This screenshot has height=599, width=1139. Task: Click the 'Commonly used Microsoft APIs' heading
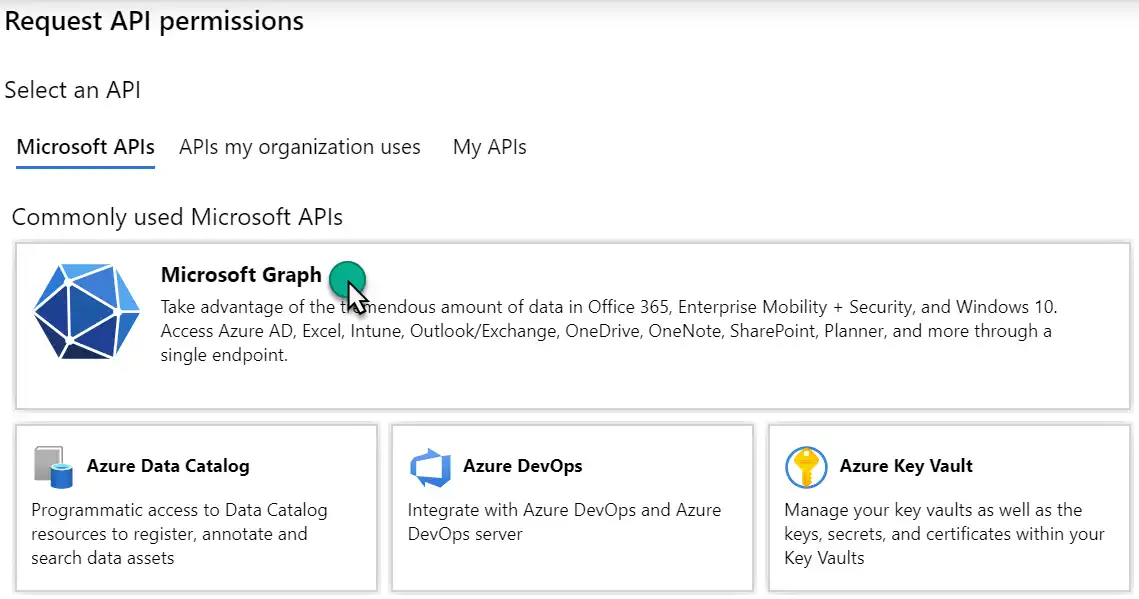(x=177, y=217)
